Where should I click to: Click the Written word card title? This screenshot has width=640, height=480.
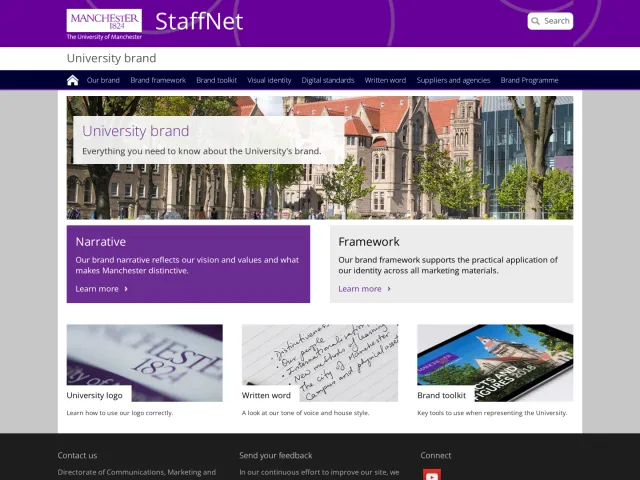[x=266, y=396]
